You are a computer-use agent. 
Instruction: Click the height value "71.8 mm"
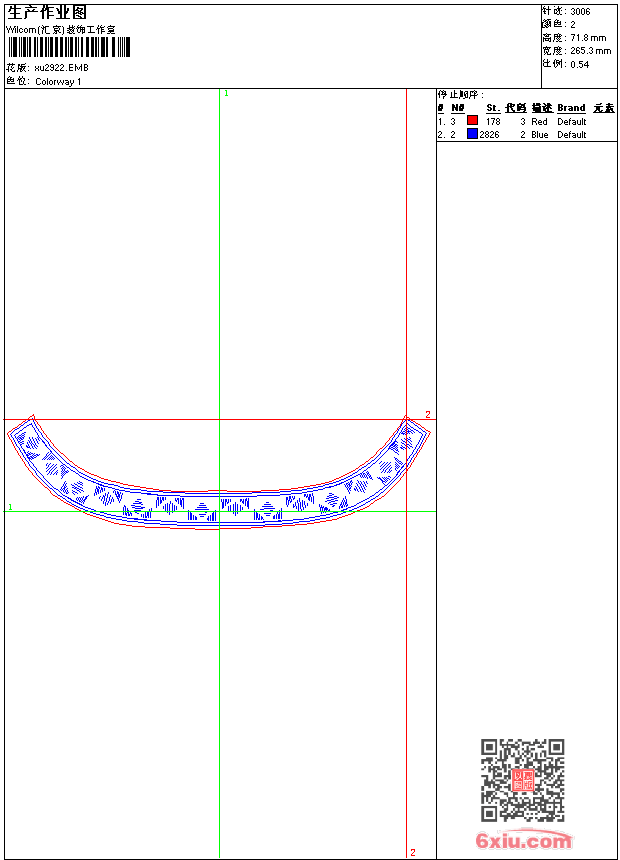tap(588, 38)
